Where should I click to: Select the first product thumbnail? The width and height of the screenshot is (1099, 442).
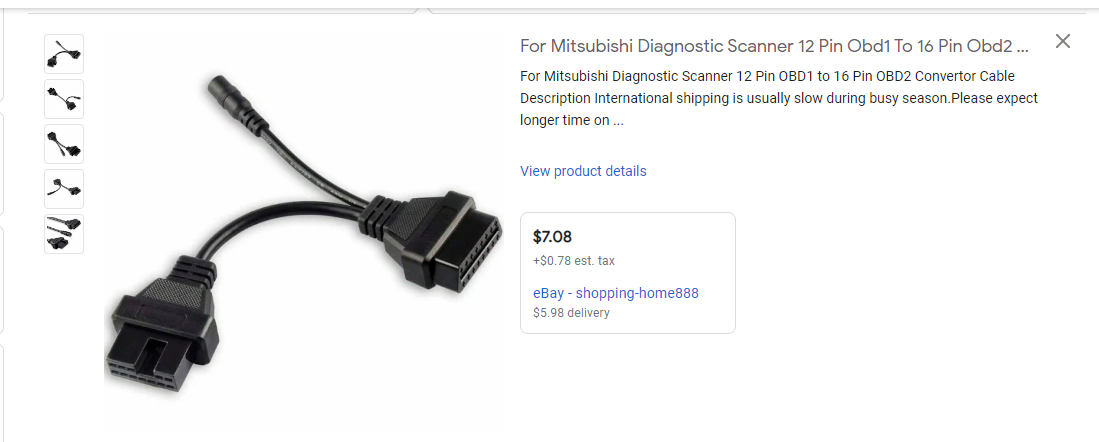pyautogui.click(x=64, y=54)
